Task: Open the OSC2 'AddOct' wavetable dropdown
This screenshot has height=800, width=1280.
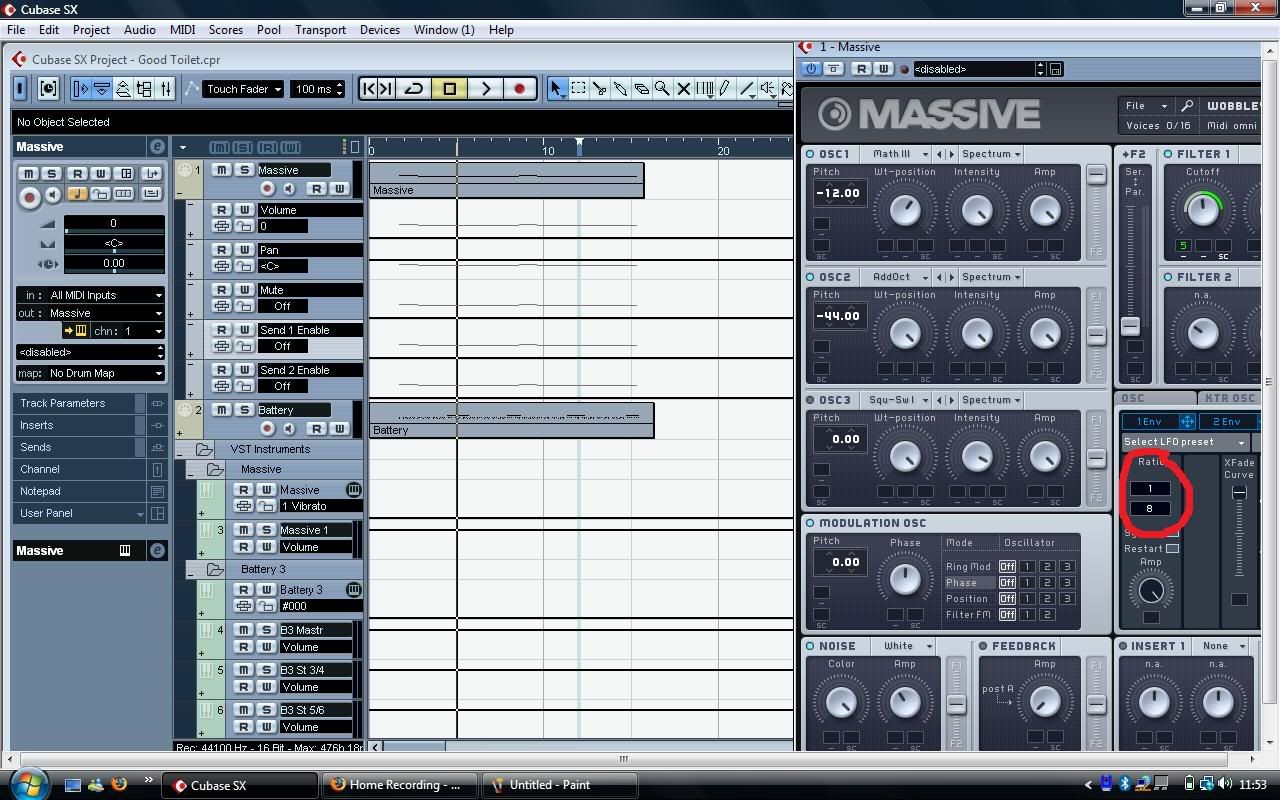Action: (x=898, y=277)
